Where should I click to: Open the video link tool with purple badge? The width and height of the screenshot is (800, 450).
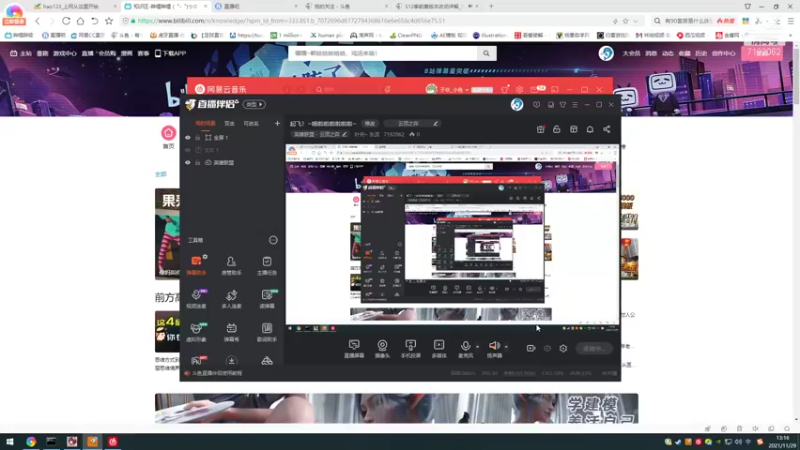pos(196,298)
